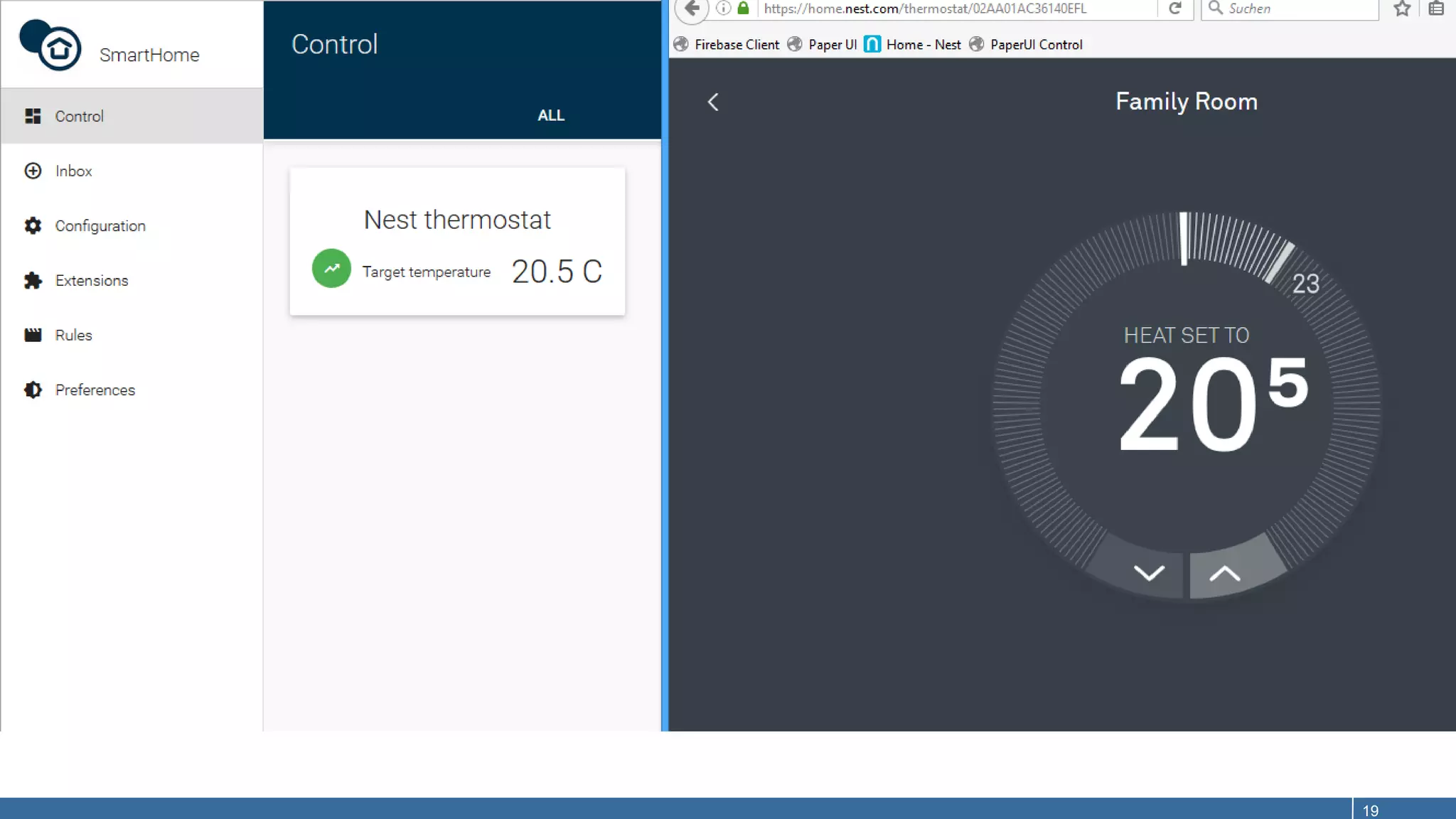Go back from Family Room view
The width and height of the screenshot is (1456, 819).
[713, 102]
